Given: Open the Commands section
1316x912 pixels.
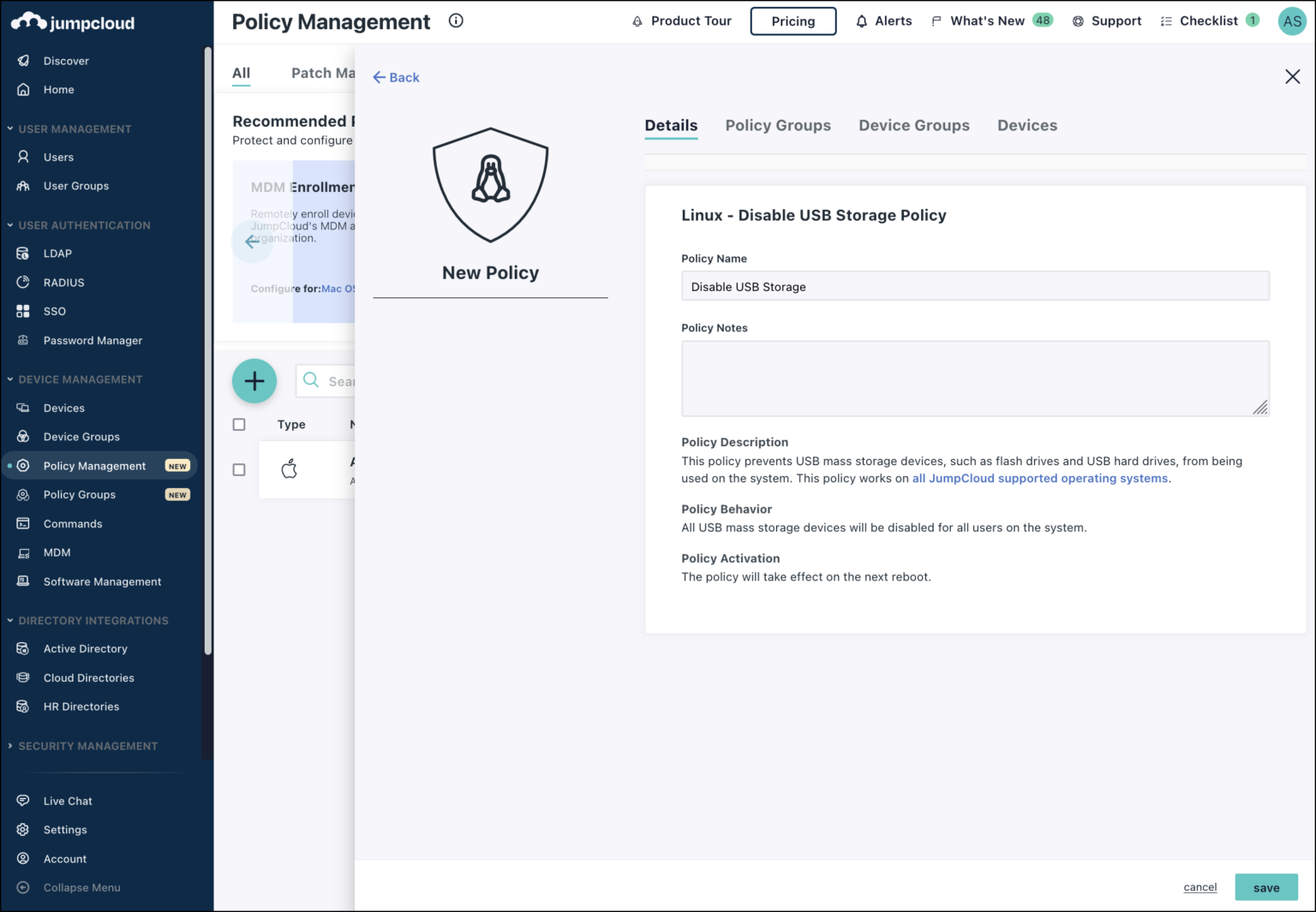Looking at the screenshot, I should click(x=73, y=523).
